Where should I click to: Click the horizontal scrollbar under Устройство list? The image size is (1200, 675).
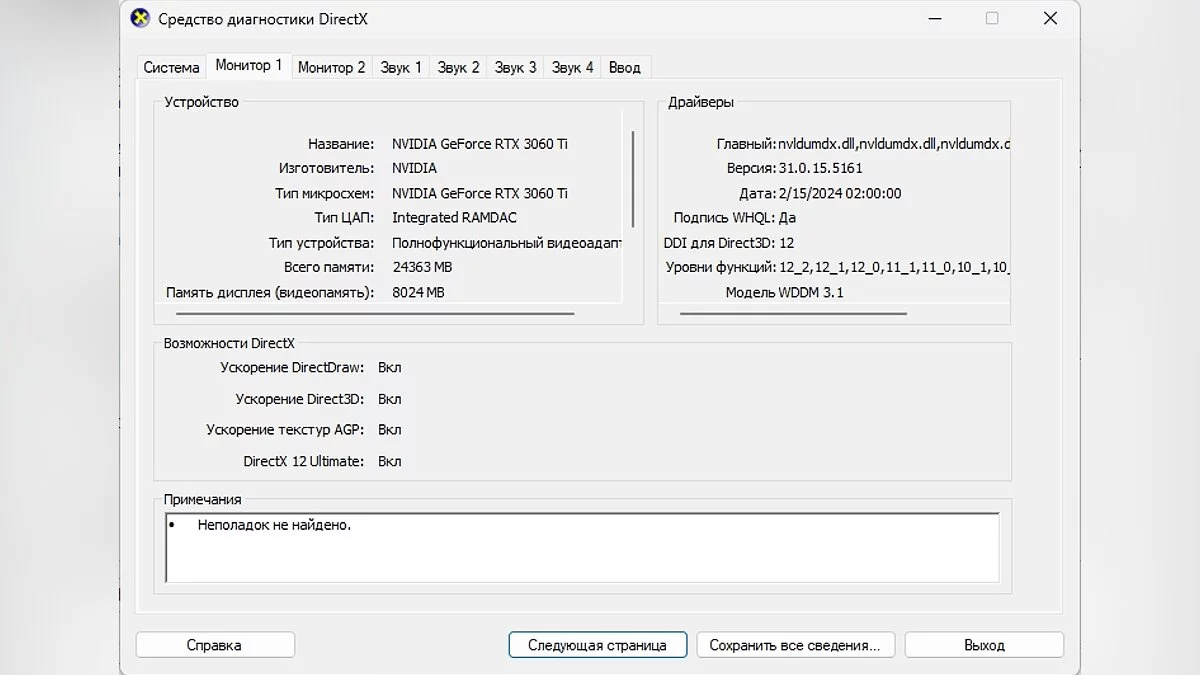370,314
